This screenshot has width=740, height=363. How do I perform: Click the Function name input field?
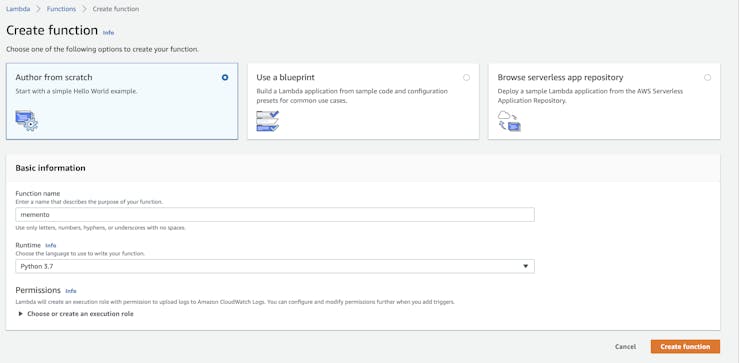pyautogui.click(x=275, y=214)
